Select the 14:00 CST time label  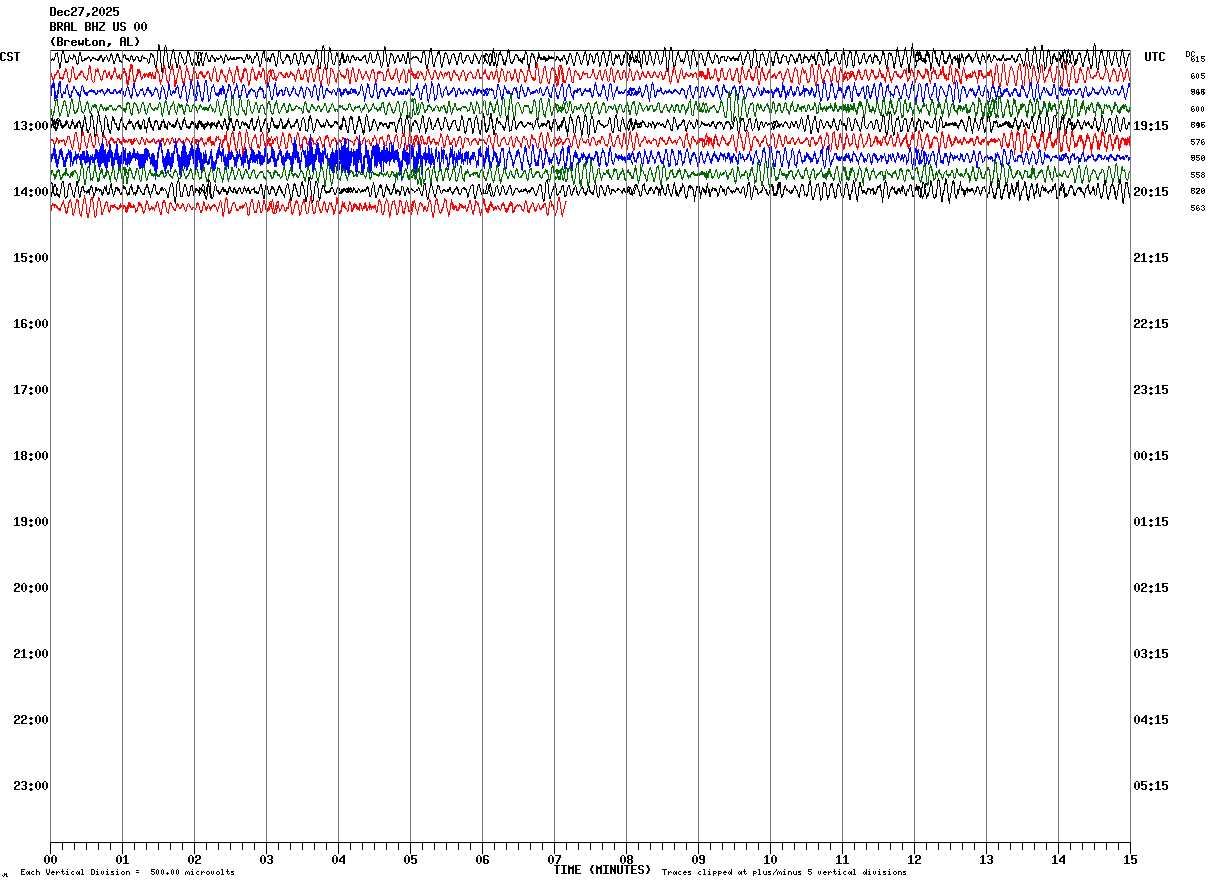31,192
